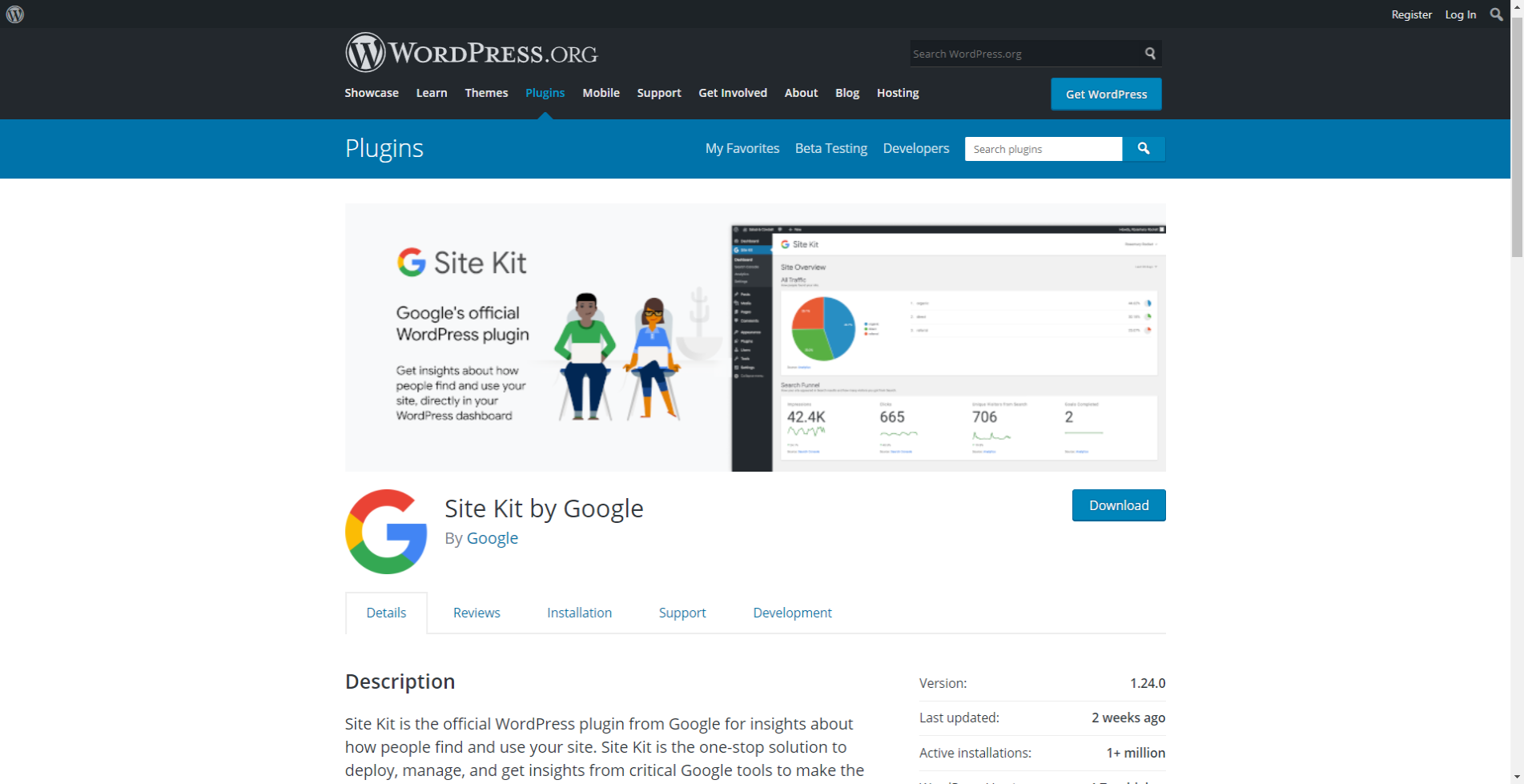
Task: Open the Developers link
Action: [x=916, y=148]
